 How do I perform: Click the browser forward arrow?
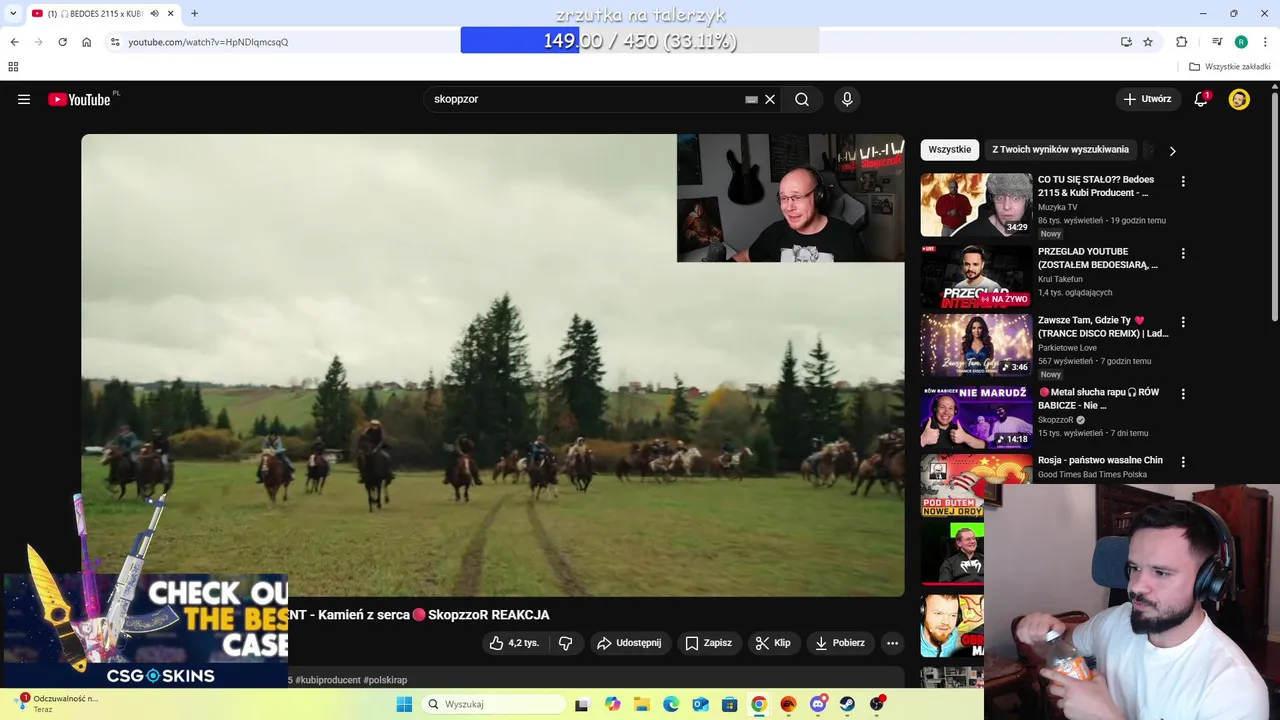tap(38, 42)
